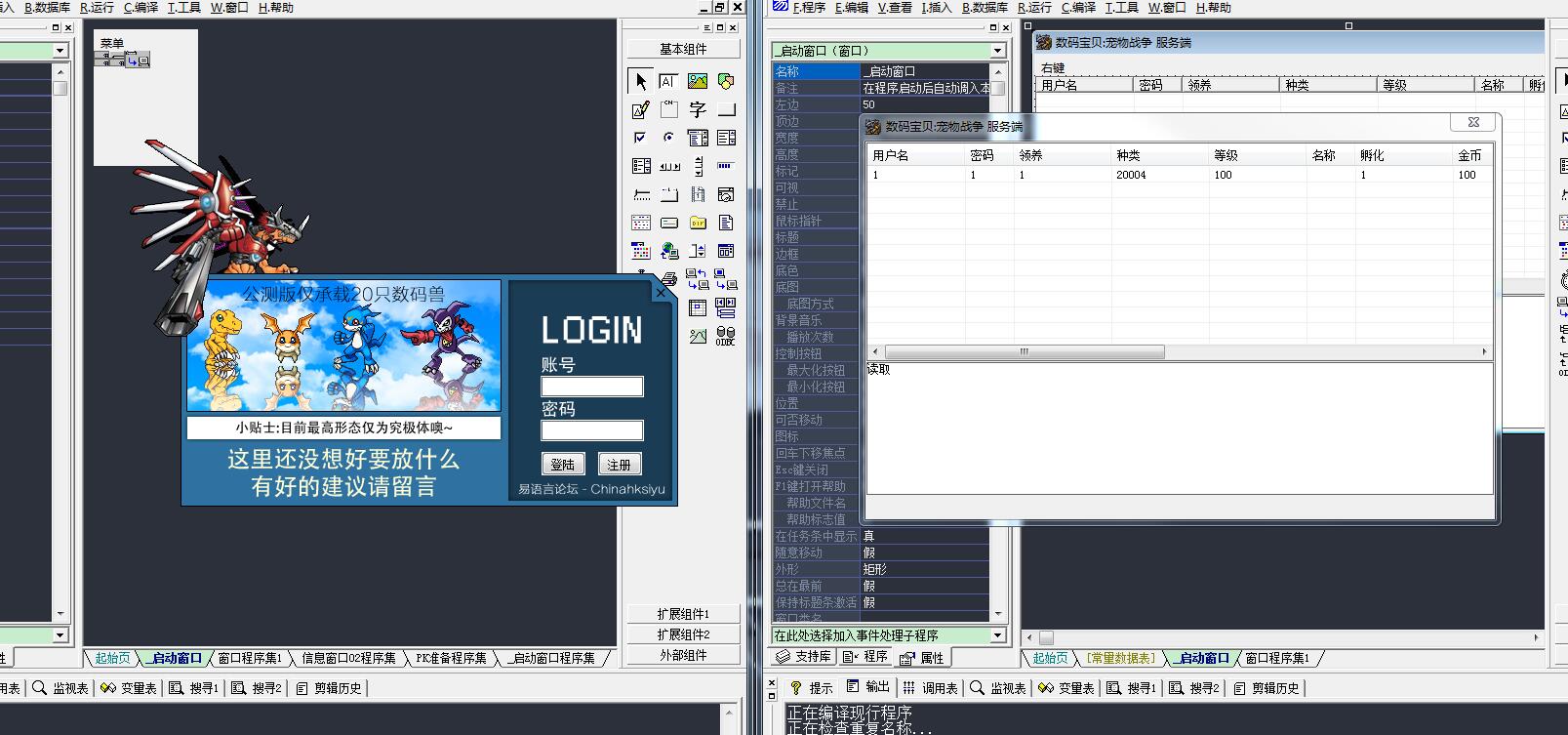1568x735 pixels.
Task: Select the 名称 property row
Action: pyautogui.click(x=881, y=71)
